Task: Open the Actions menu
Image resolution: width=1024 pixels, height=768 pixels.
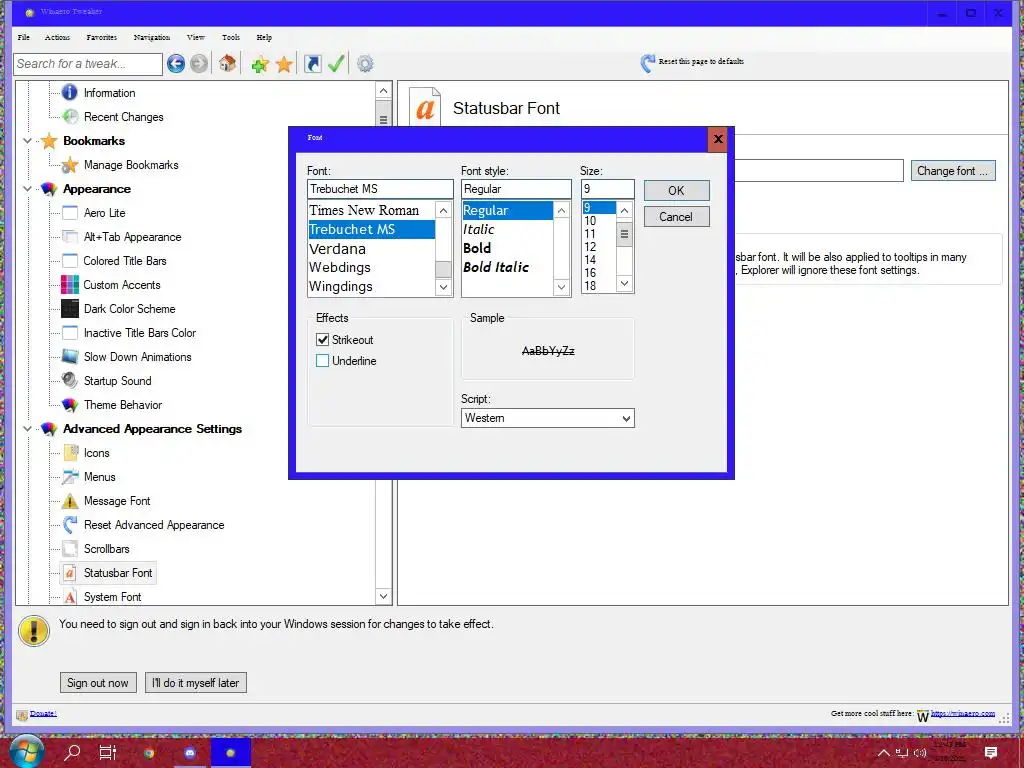Action: 57,37
